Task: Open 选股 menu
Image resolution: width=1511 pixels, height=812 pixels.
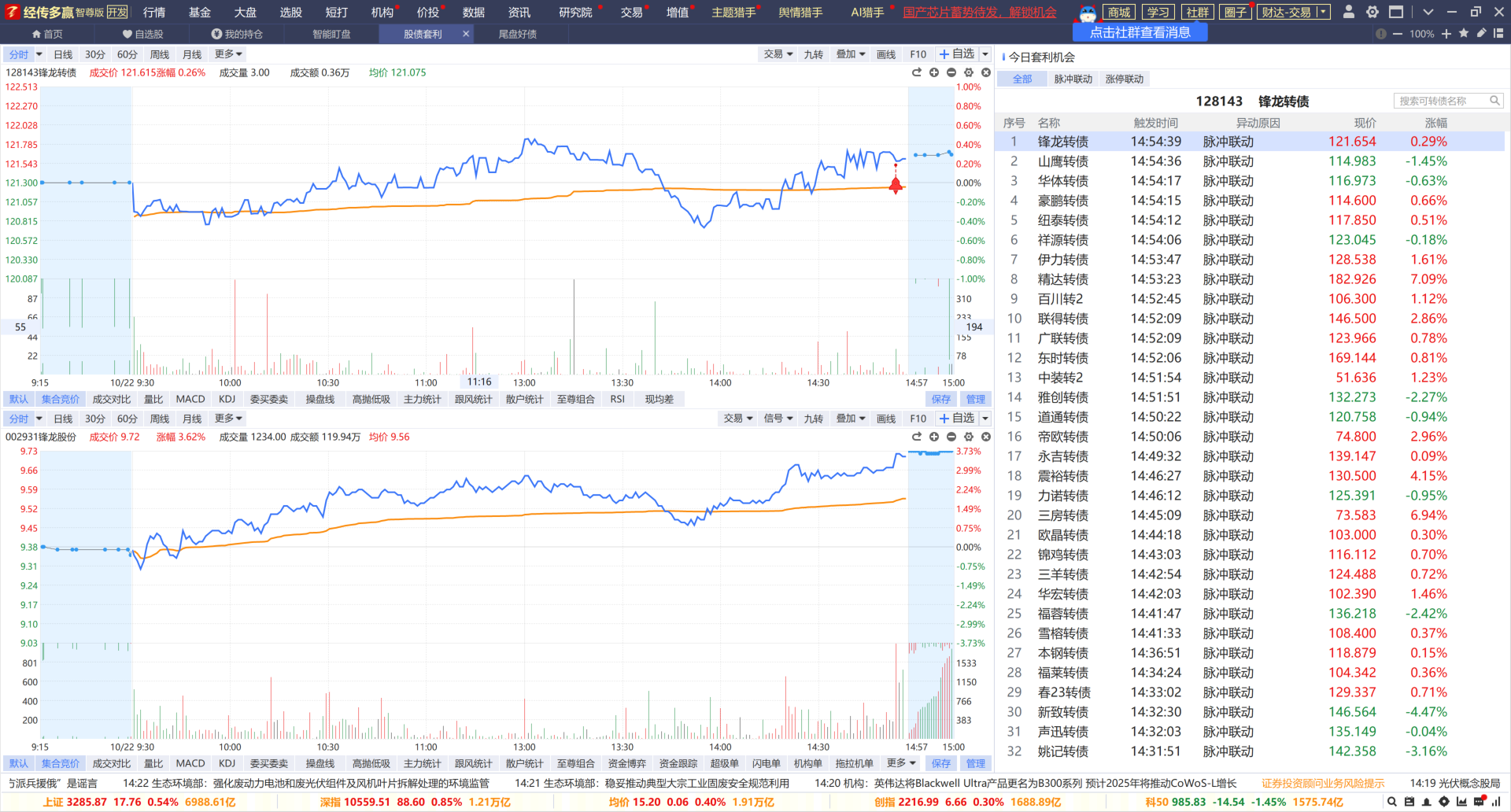Action: 290,12
